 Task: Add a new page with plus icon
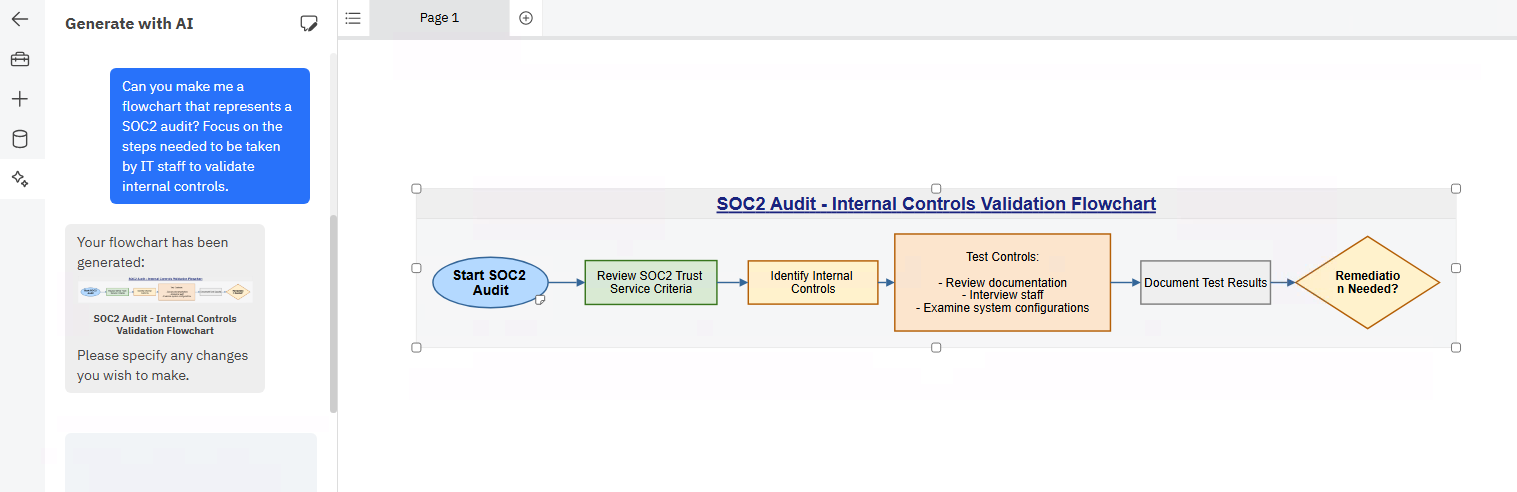[x=526, y=18]
